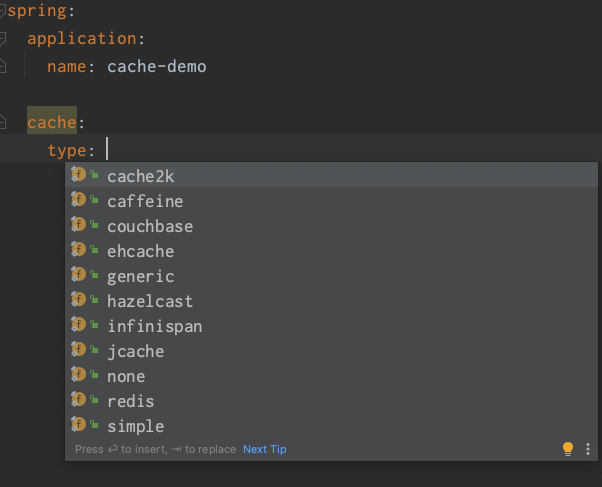The image size is (602, 487).
Task: Click the highlighted cache key
Action: pos(52,123)
